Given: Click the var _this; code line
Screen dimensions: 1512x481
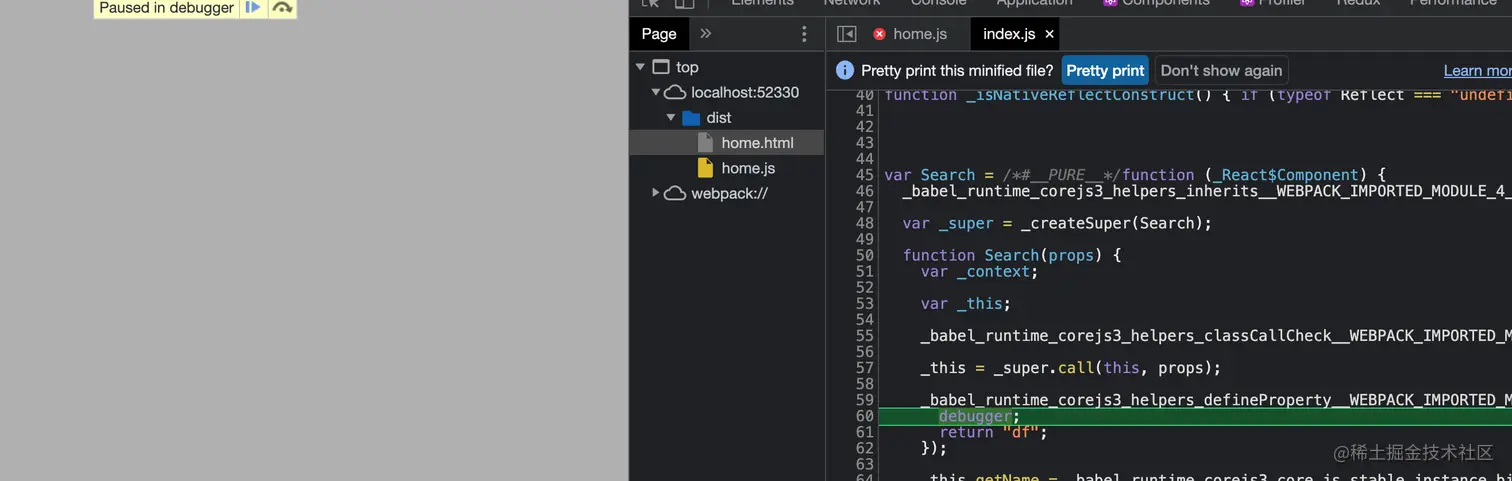Looking at the screenshot, I should [x=966, y=303].
